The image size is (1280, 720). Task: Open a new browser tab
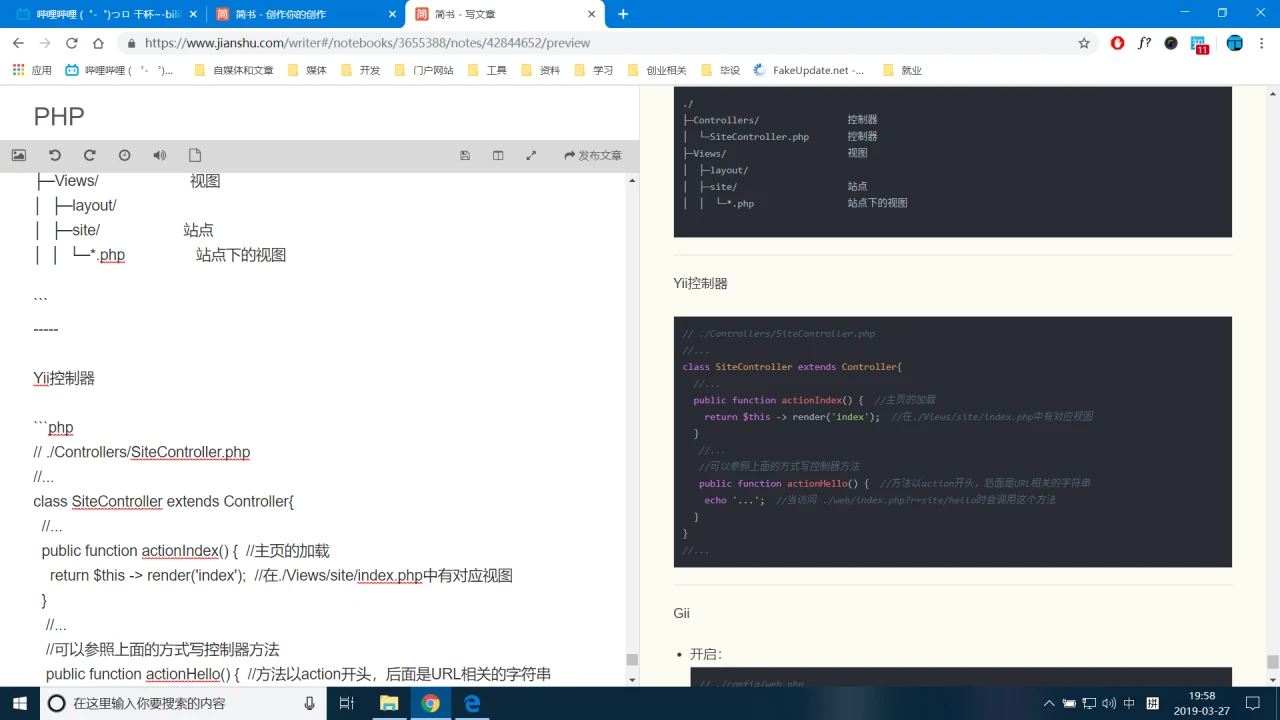pos(623,14)
